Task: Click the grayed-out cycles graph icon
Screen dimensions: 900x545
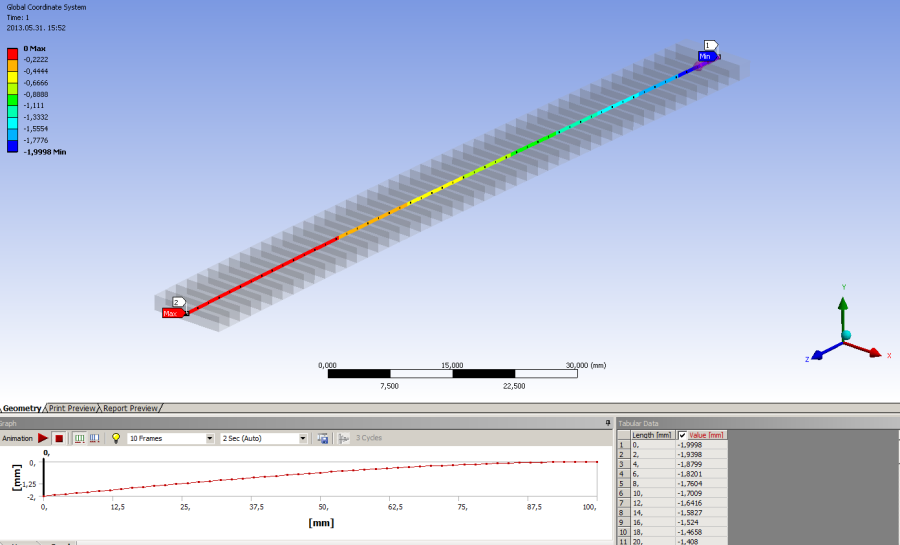Action: point(344,438)
